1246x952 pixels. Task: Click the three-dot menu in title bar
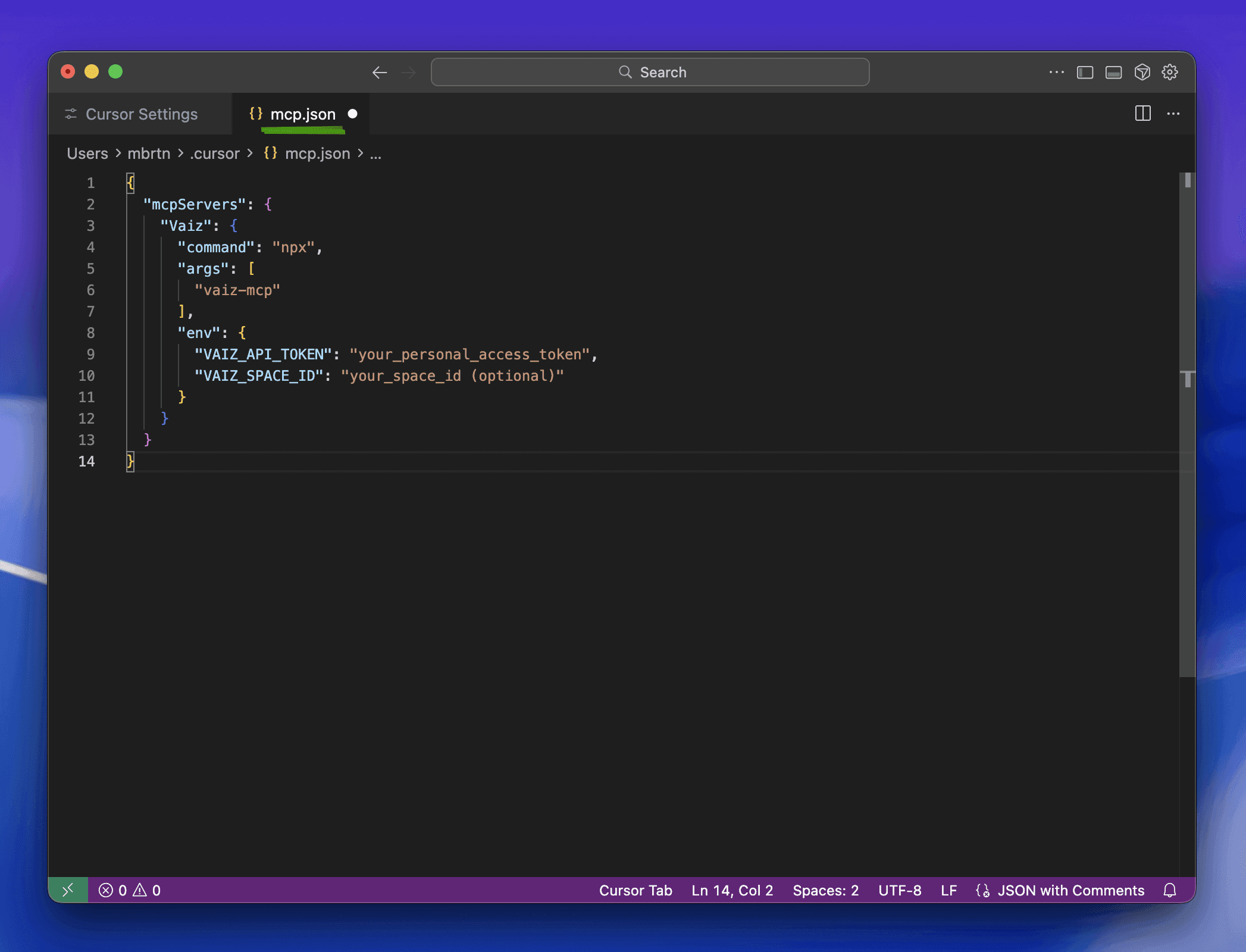[1056, 73]
